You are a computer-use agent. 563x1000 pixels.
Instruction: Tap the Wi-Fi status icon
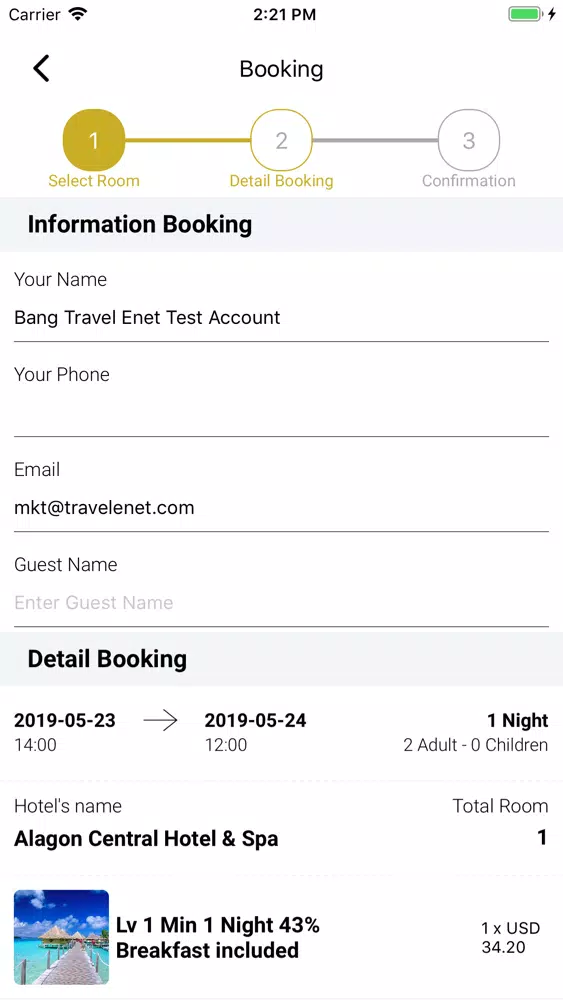(78, 14)
